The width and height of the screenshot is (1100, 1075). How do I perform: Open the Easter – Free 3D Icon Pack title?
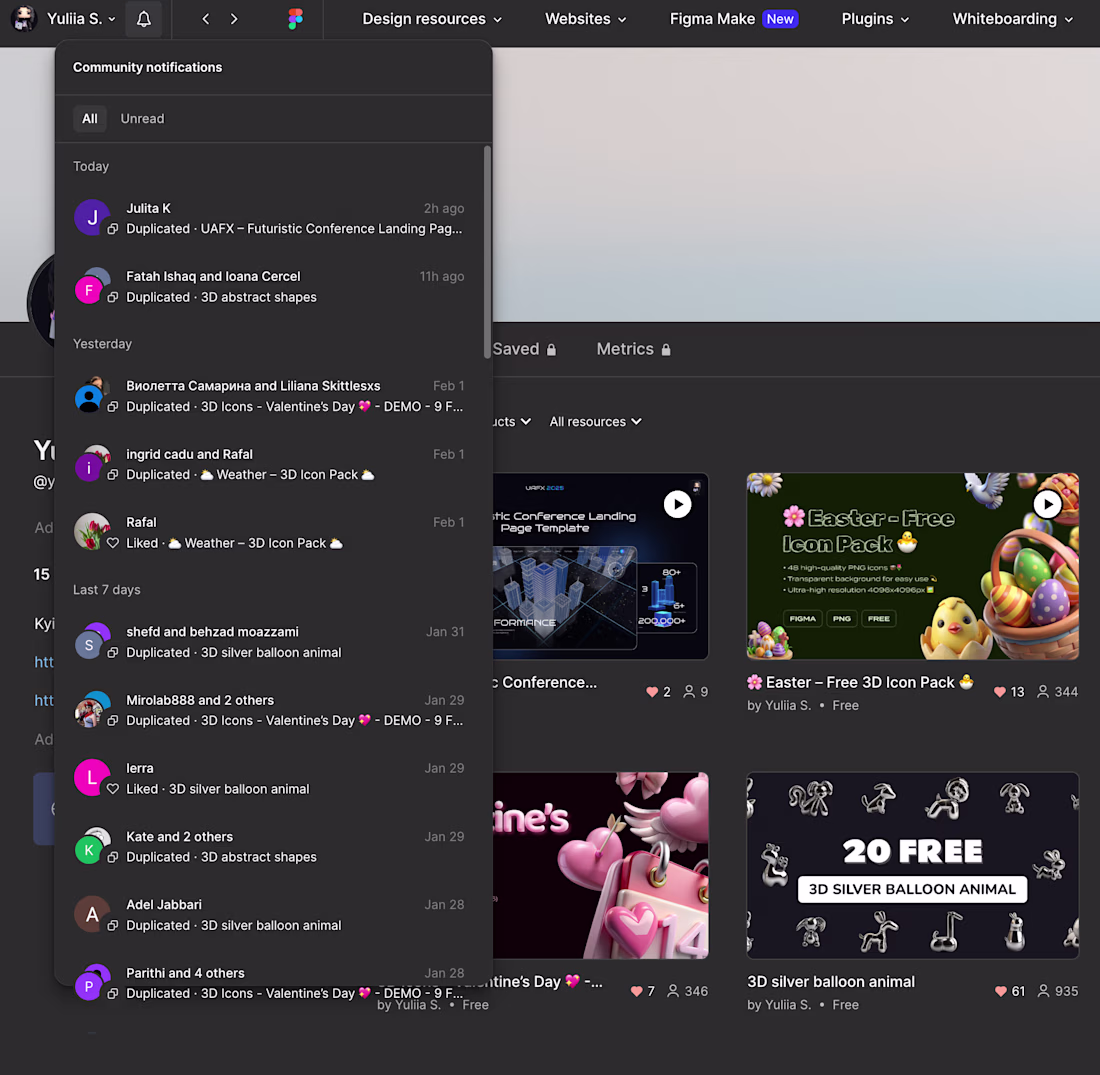point(860,682)
